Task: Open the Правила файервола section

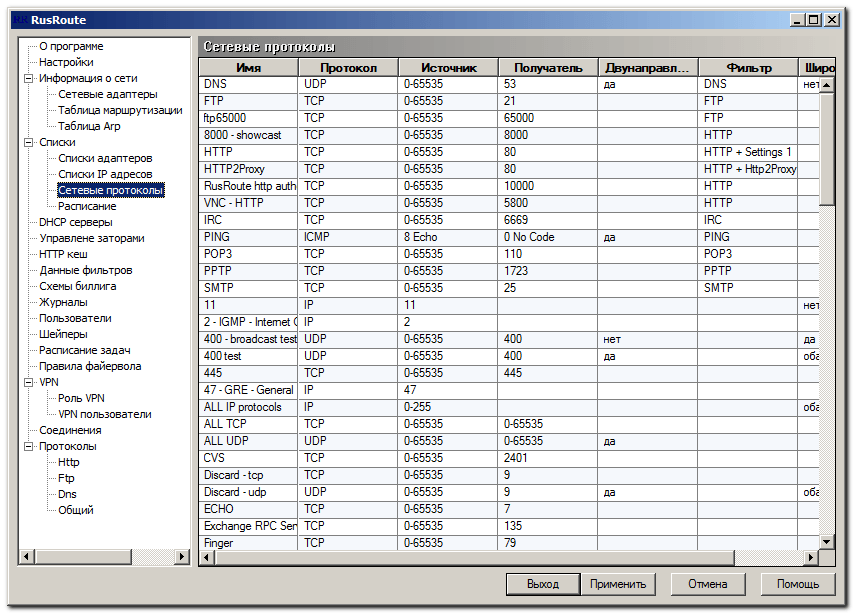Action: (x=90, y=366)
